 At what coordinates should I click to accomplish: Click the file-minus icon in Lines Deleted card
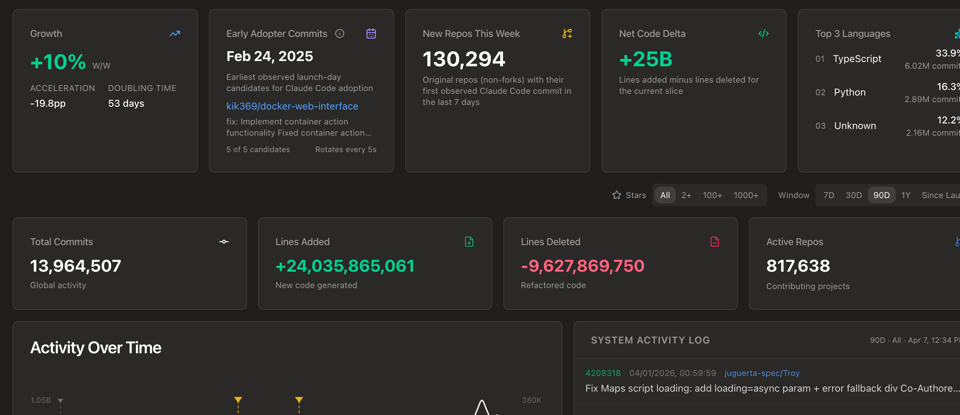(x=714, y=242)
